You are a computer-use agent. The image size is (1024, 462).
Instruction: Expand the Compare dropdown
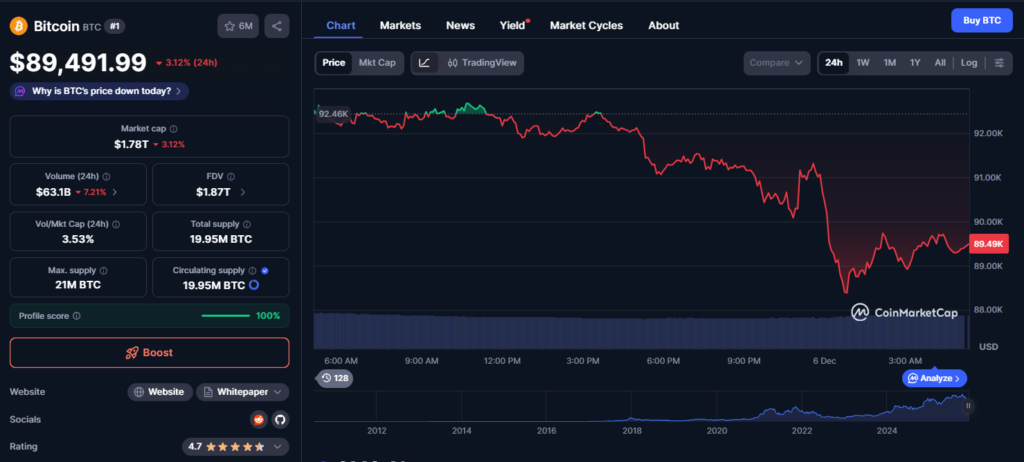tap(776, 63)
